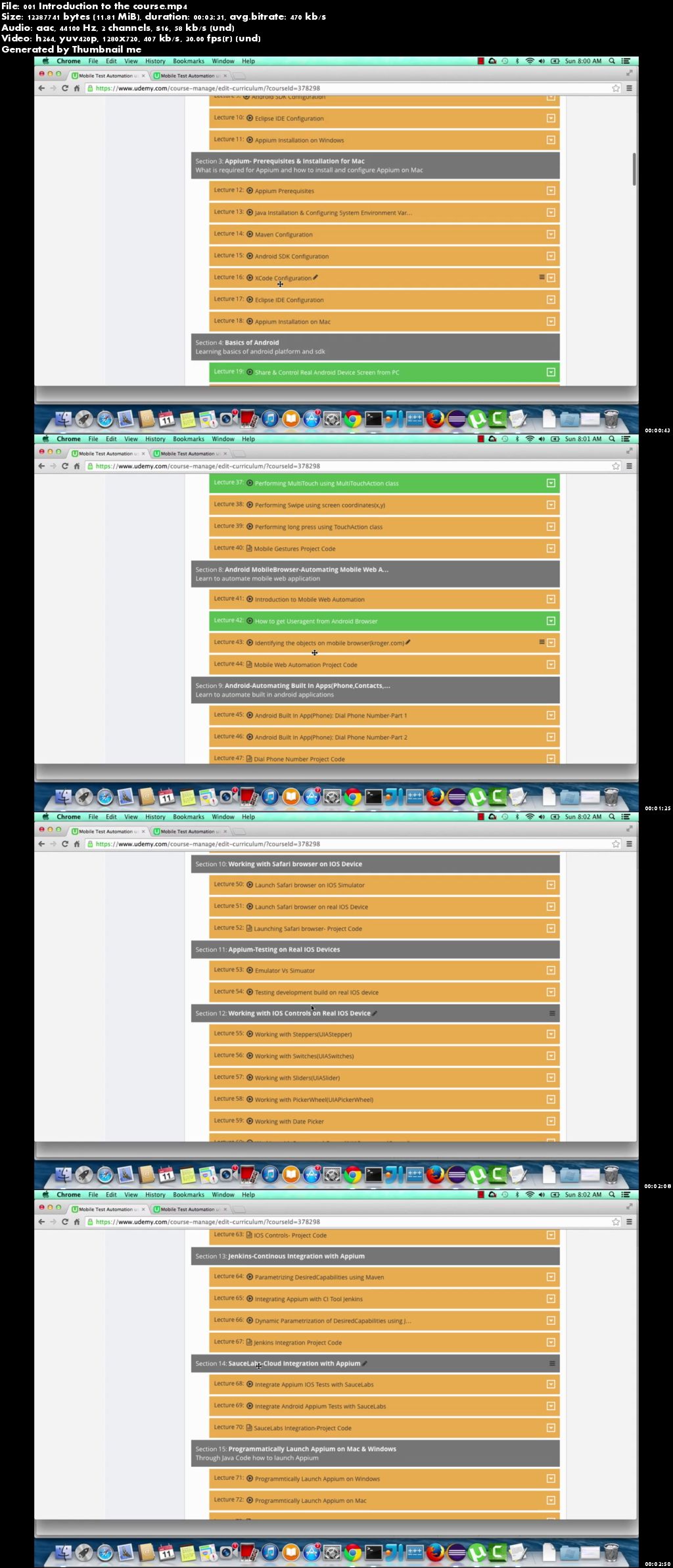
Task: Click the back arrow in the 8:01 AM frame
Action: tap(41, 466)
